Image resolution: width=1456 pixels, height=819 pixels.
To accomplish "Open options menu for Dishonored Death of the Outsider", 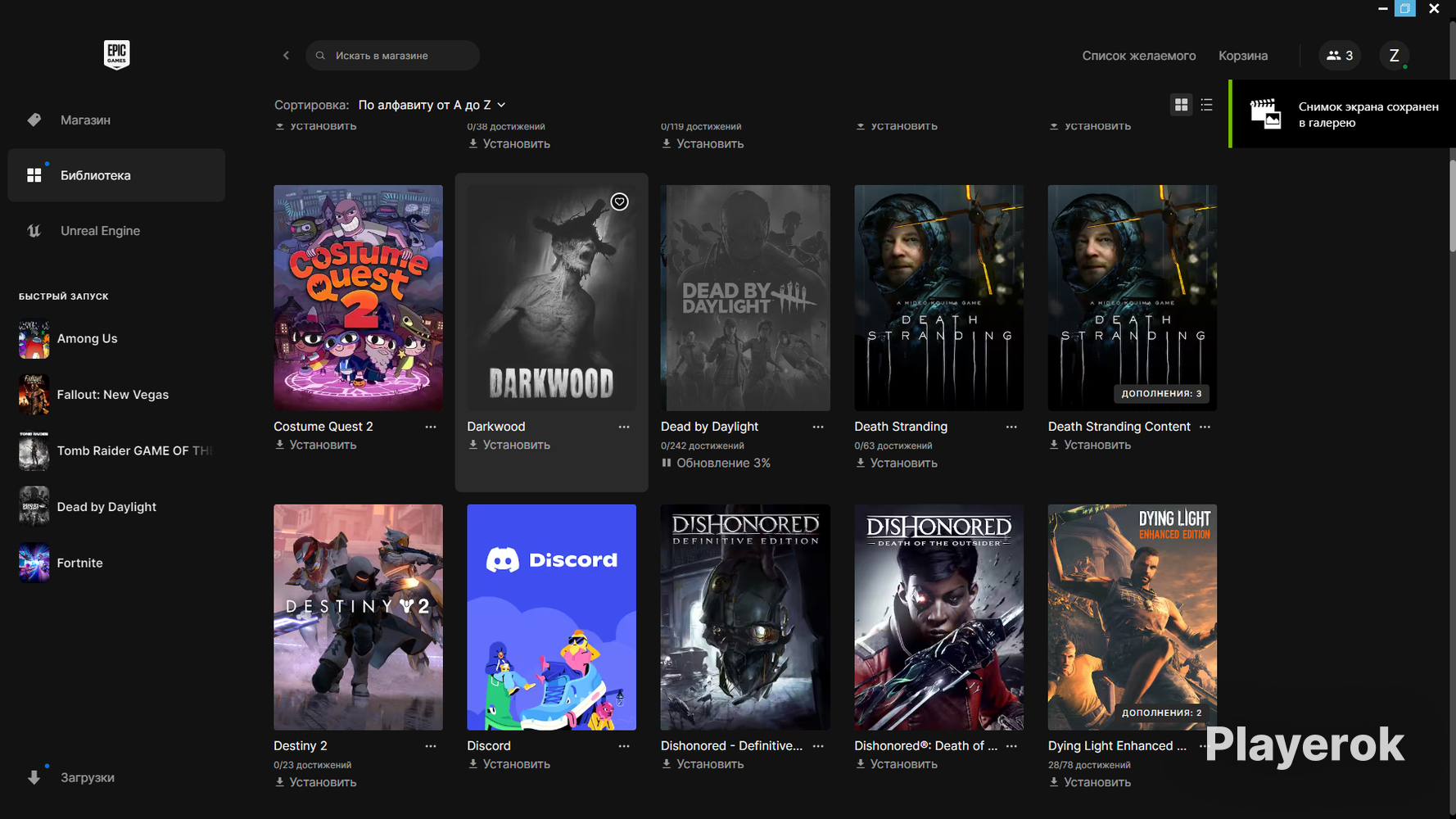I will (x=1011, y=746).
